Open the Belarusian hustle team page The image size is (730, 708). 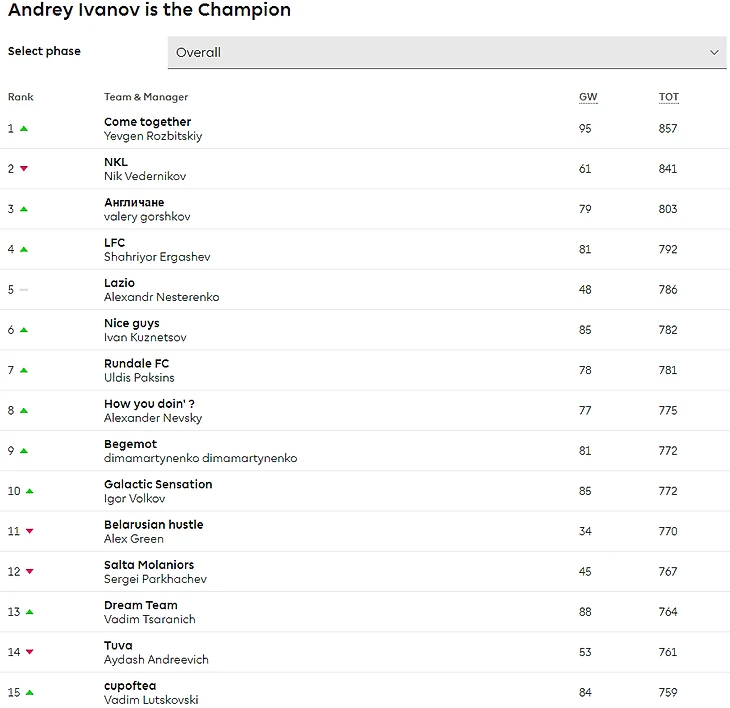click(x=153, y=524)
